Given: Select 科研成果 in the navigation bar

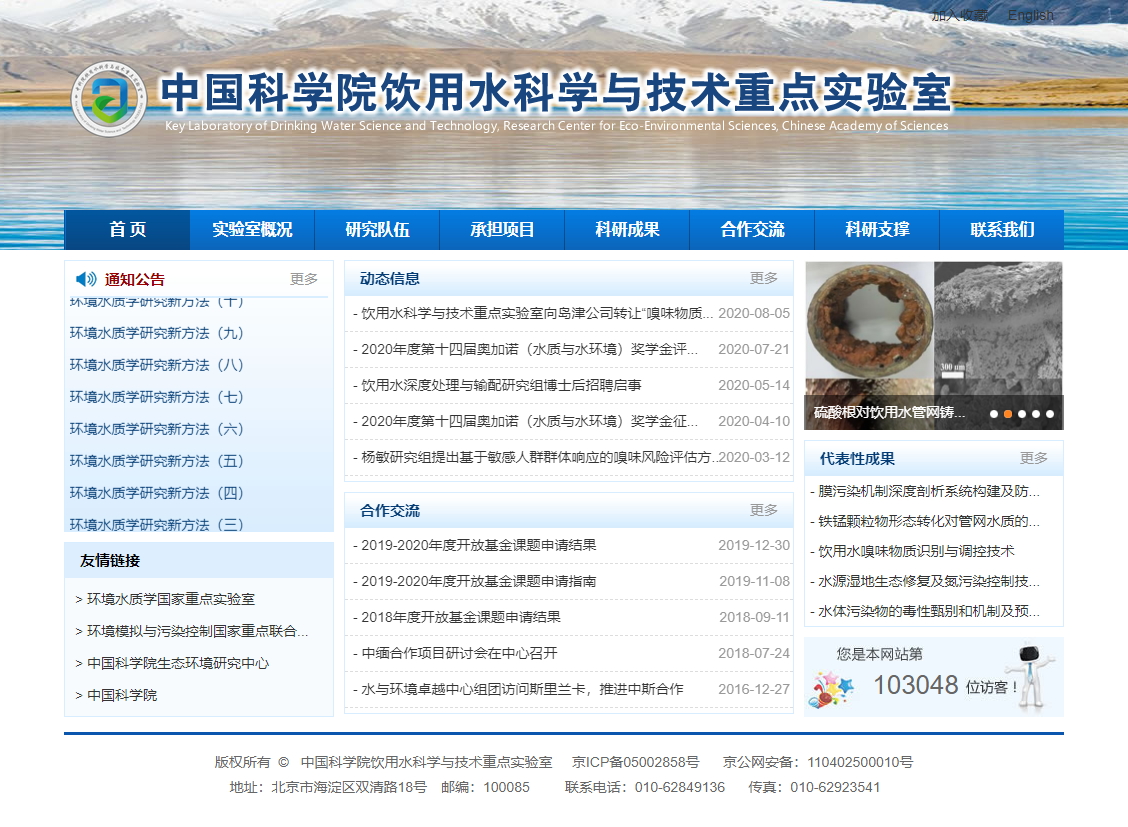Looking at the screenshot, I should [627, 229].
